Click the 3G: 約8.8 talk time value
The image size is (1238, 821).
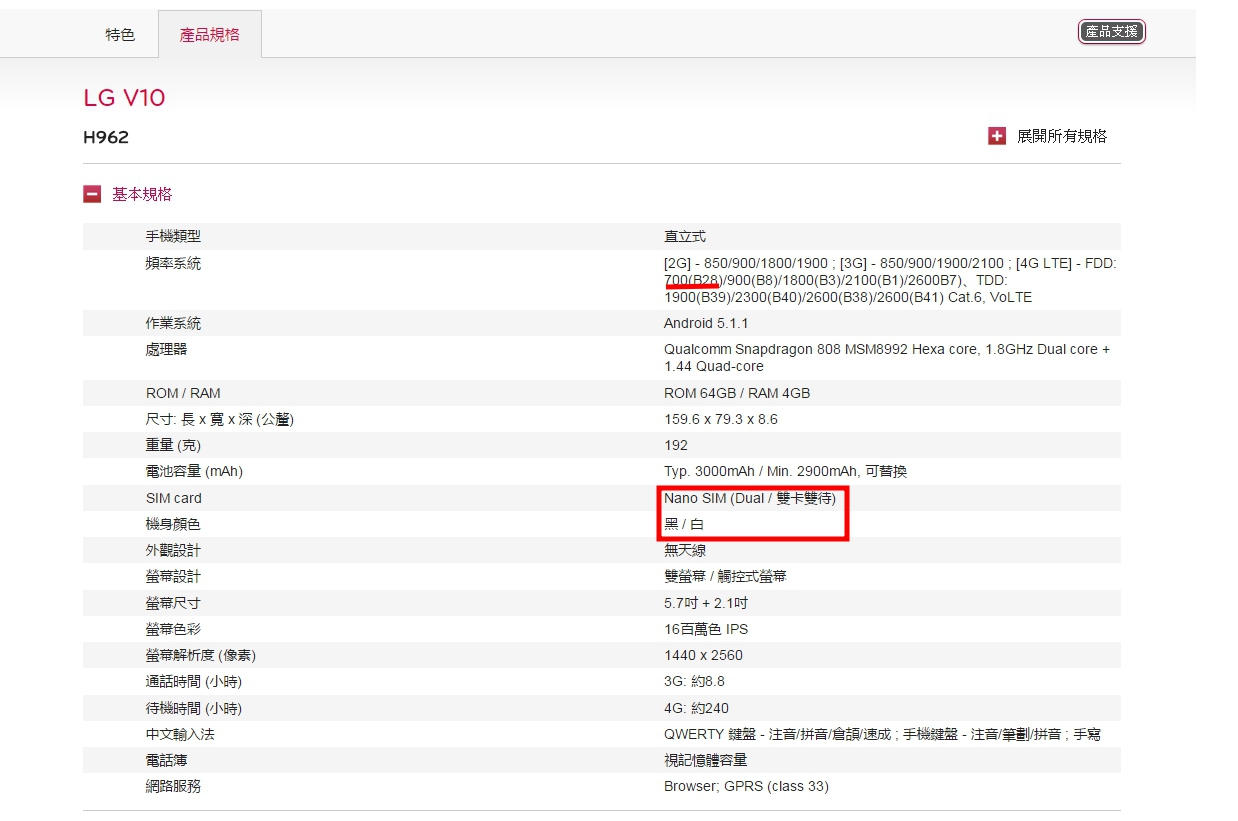(x=694, y=681)
